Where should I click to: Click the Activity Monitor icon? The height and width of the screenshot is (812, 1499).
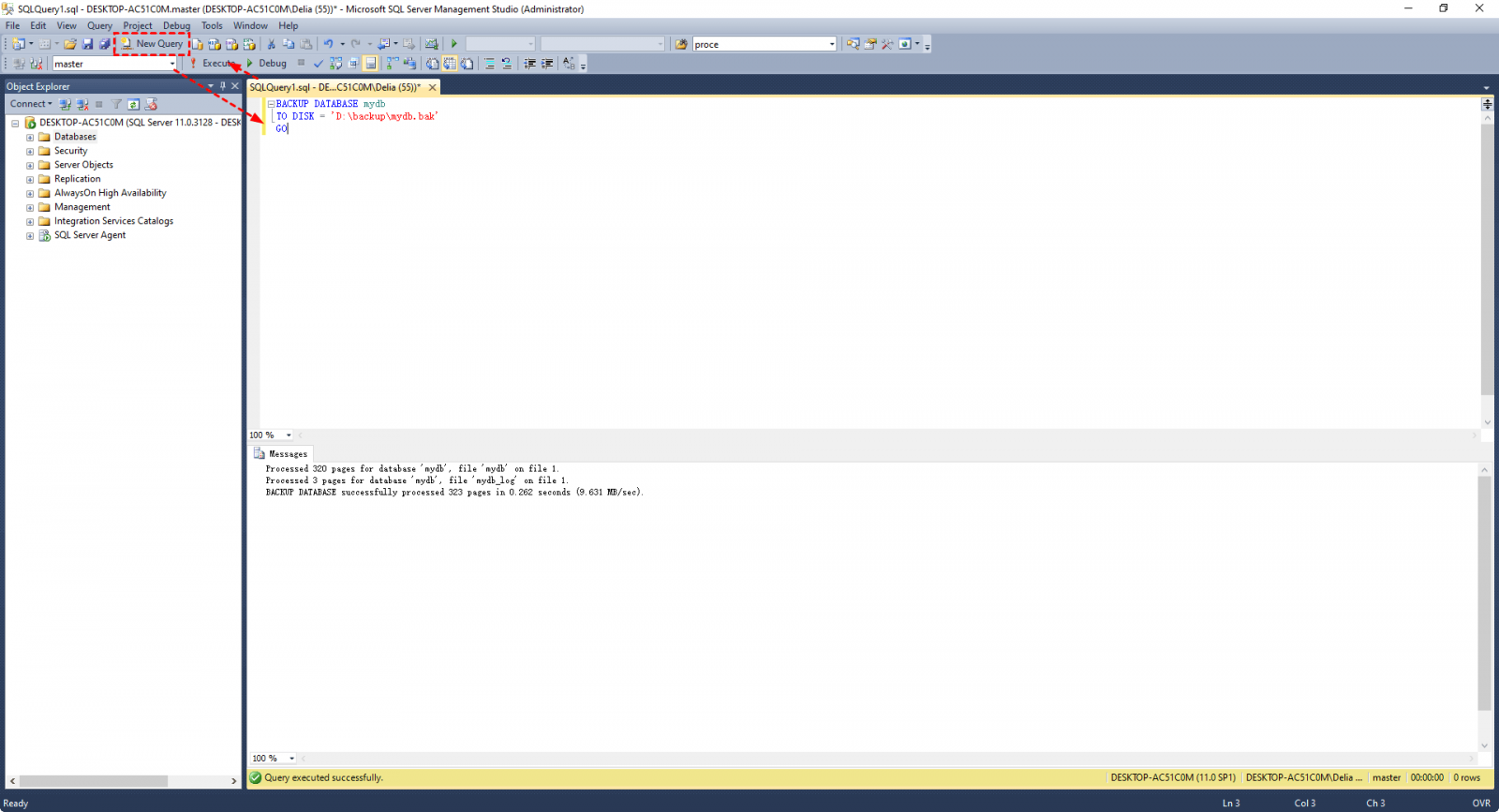tap(431, 44)
